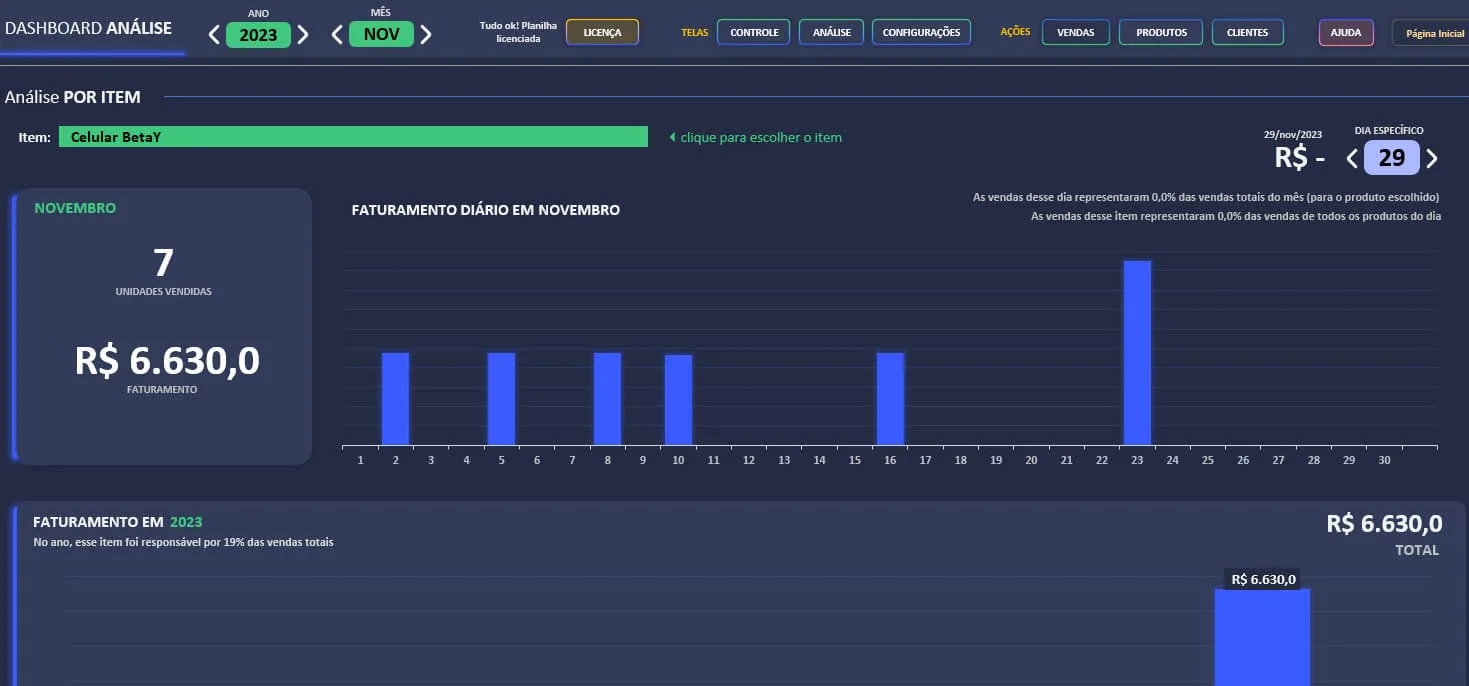
Task: Click axis label 1 in daily chart
Action: (x=360, y=460)
